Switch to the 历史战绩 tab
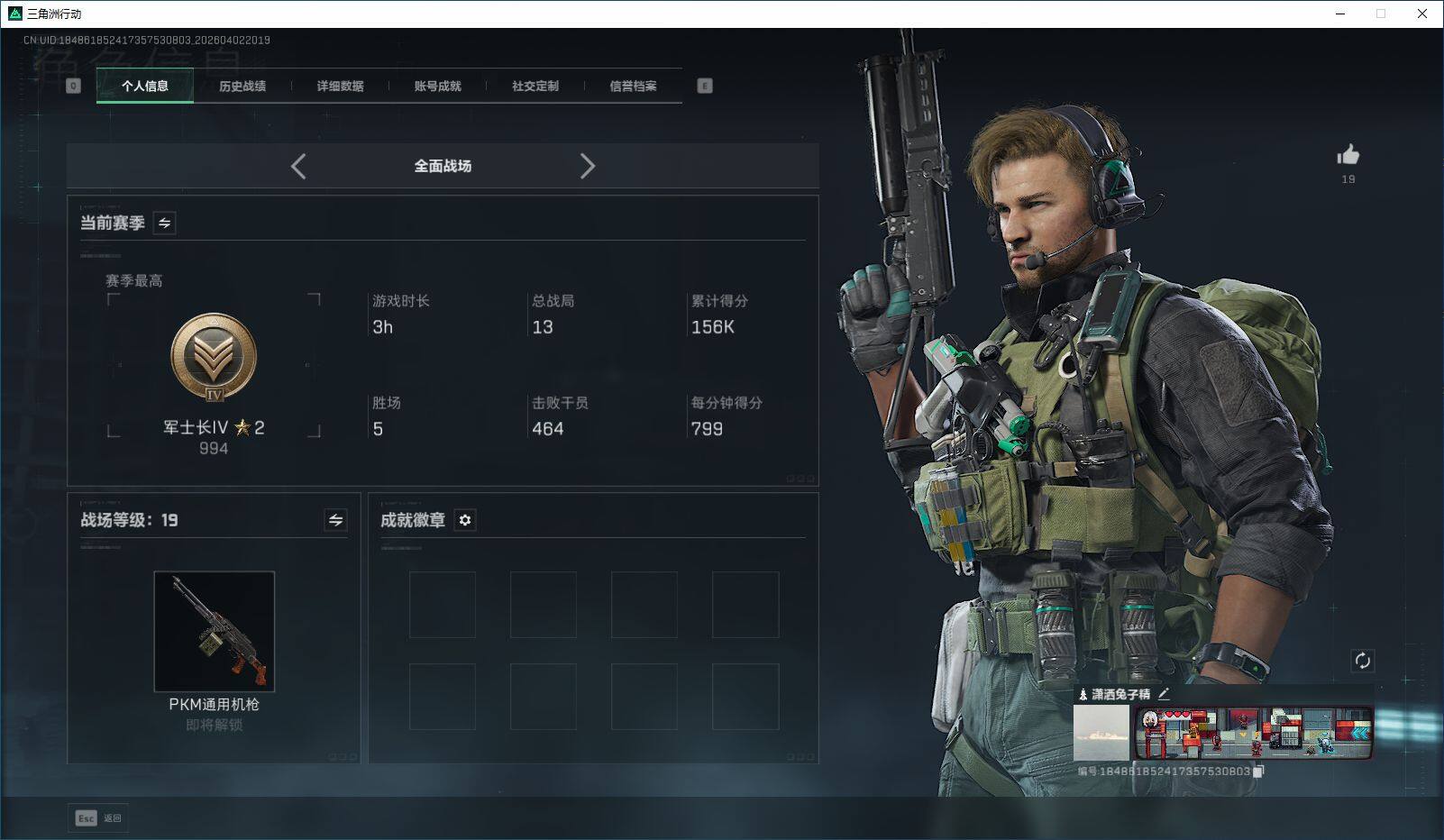Viewport: 1444px width, 840px height. 242,86
